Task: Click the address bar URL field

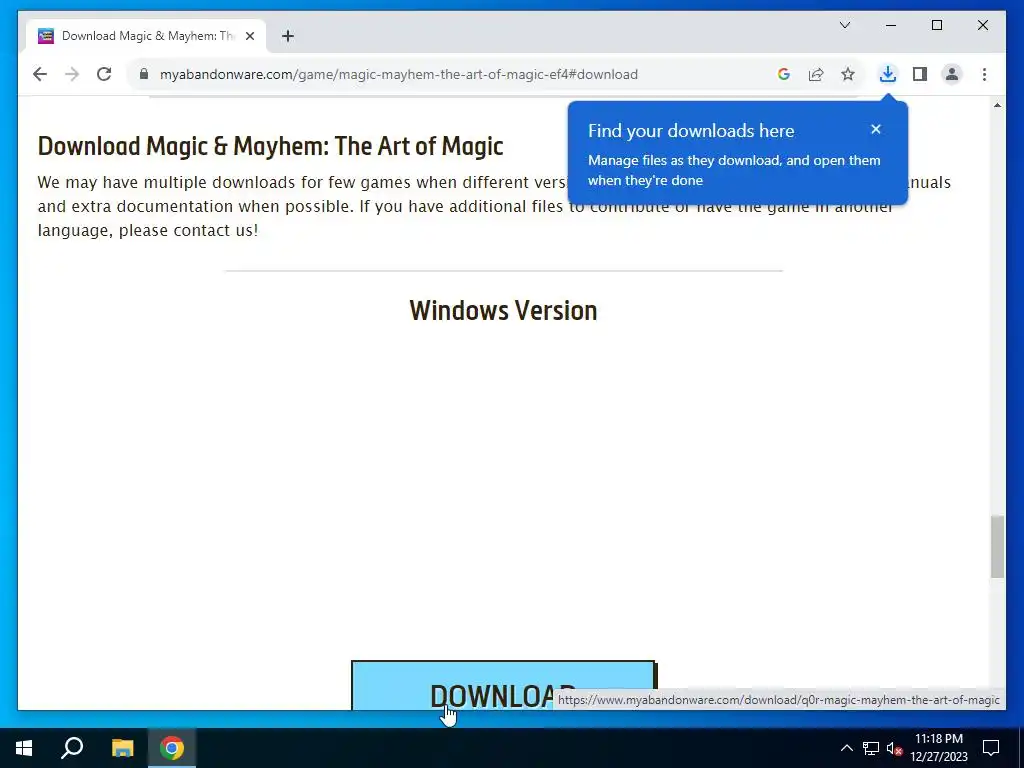Action: point(398,74)
